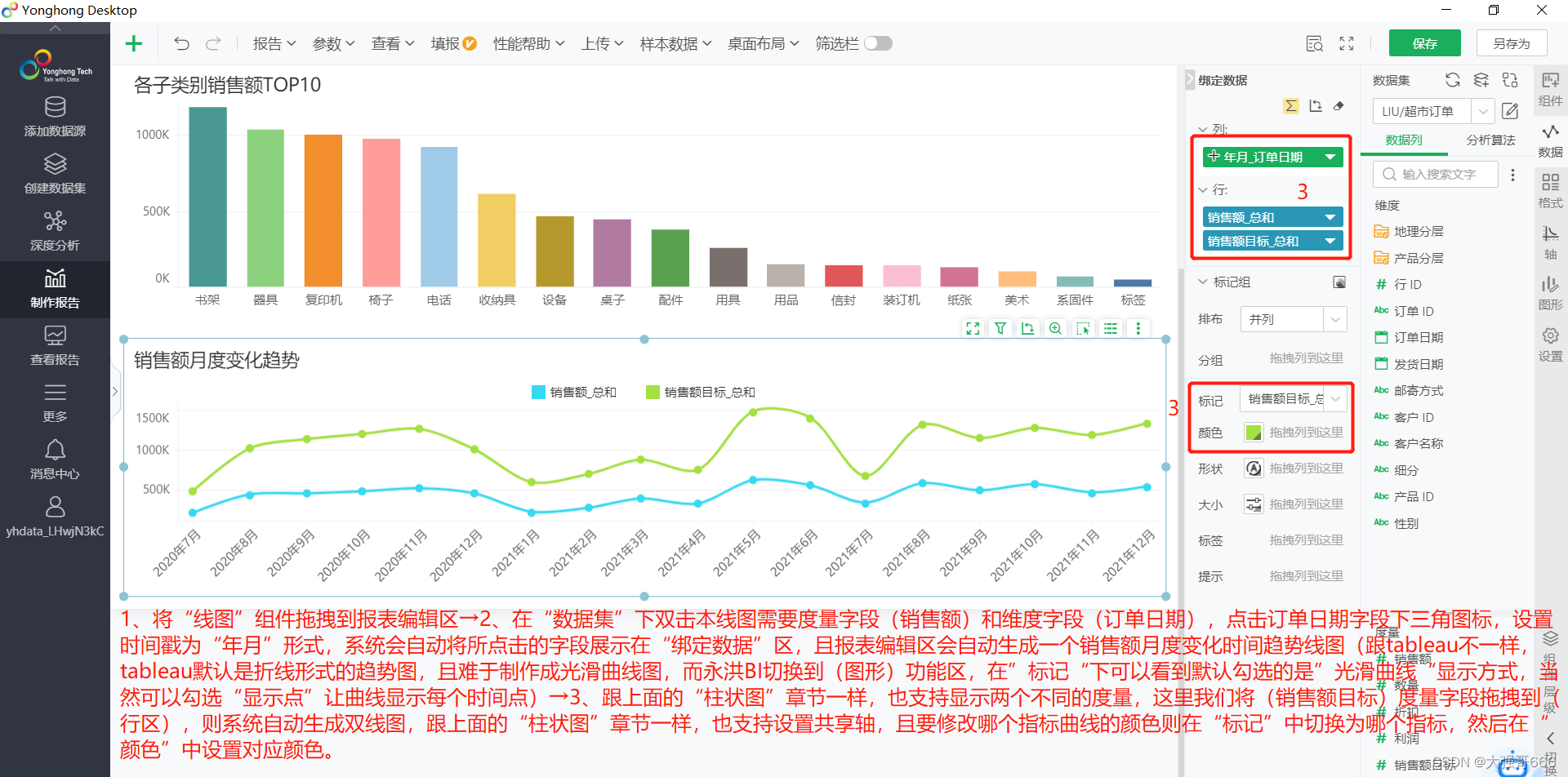This screenshot has height=777, width=1568.
Task: Open the 年月_订单日期 field dropdown arrow
Action: pos(1330,157)
